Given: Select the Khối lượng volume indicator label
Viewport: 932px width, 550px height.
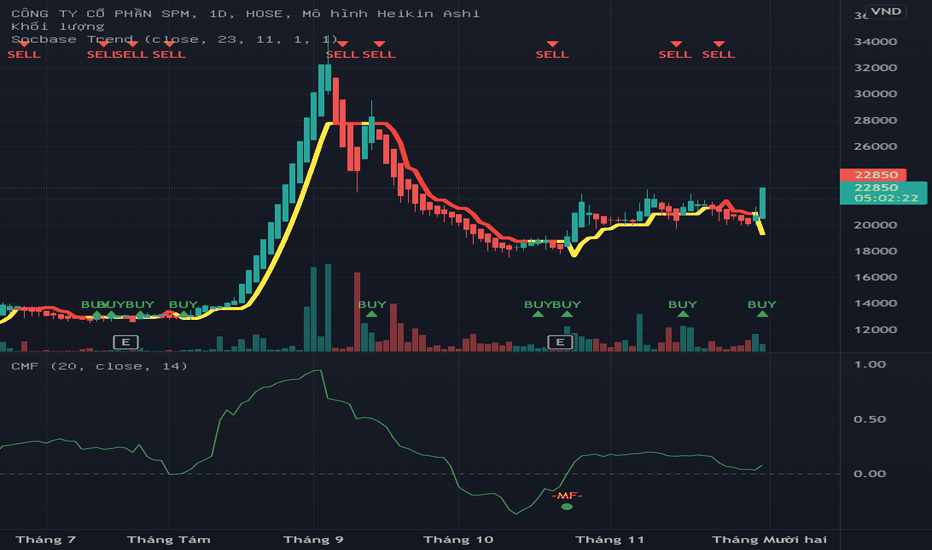Looking at the screenshot, I should [x=47, y=26].
